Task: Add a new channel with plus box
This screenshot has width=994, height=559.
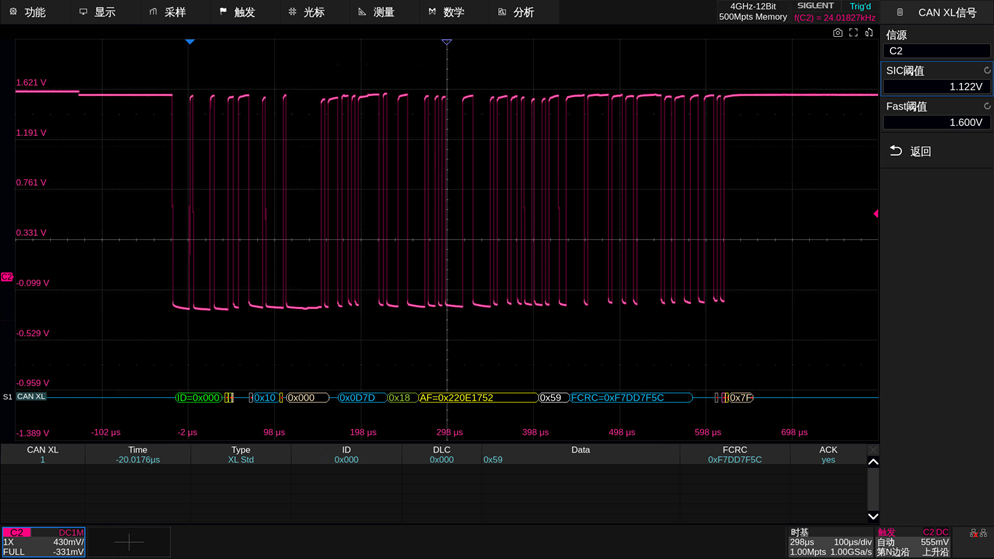Action: 129,542
